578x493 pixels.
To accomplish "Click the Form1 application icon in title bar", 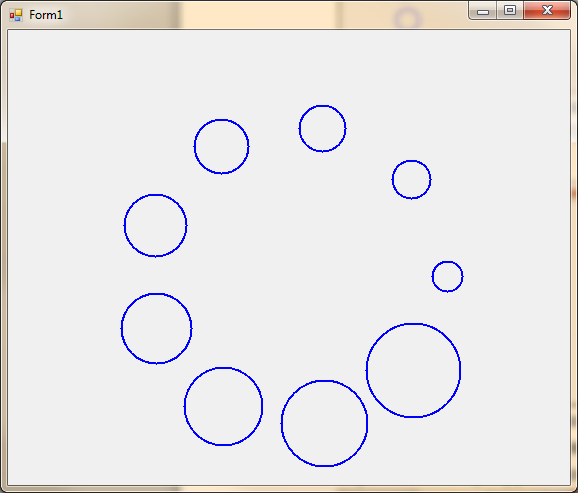I will point(16,15).
